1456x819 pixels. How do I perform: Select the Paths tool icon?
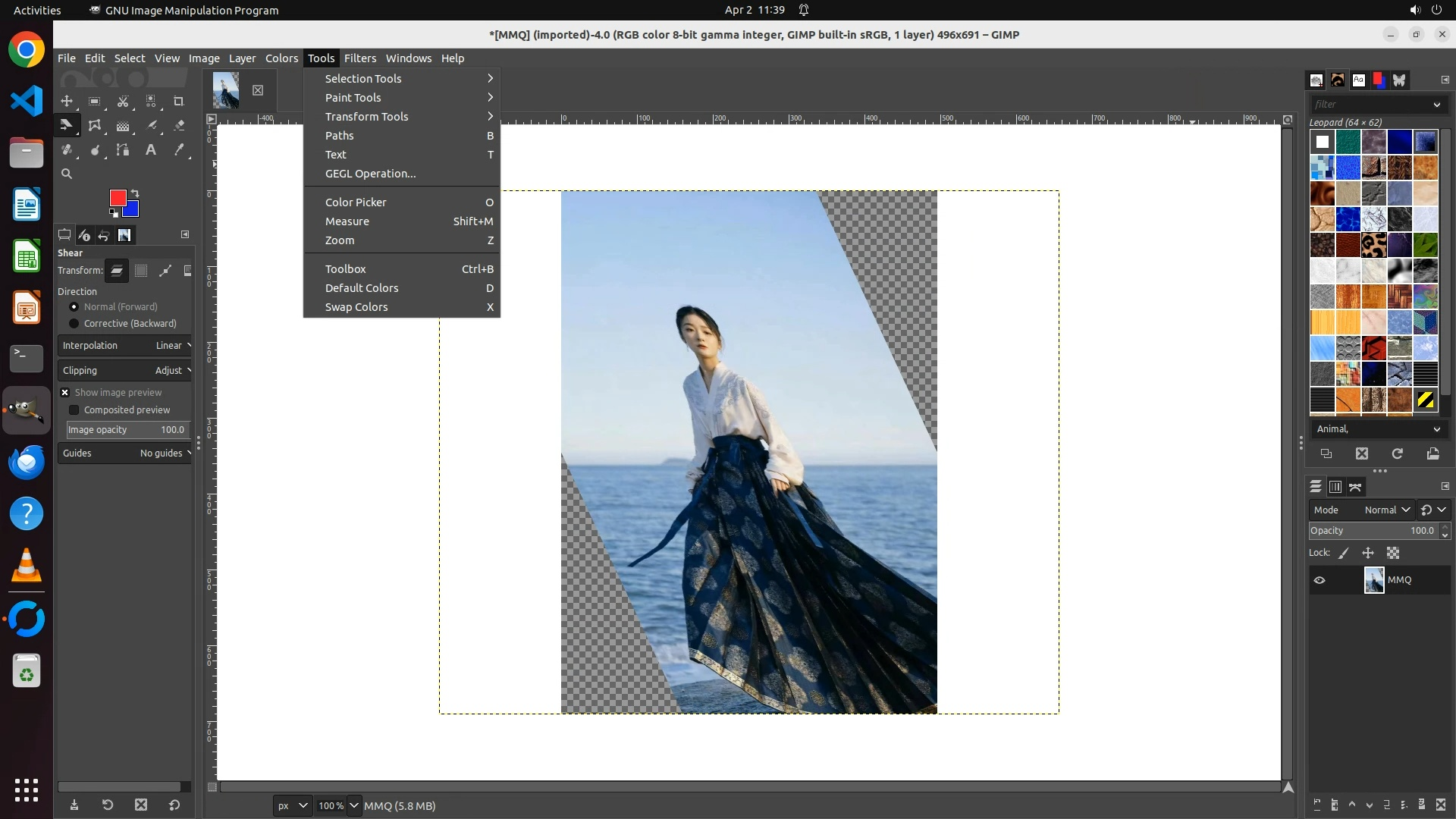pos(123,150)
